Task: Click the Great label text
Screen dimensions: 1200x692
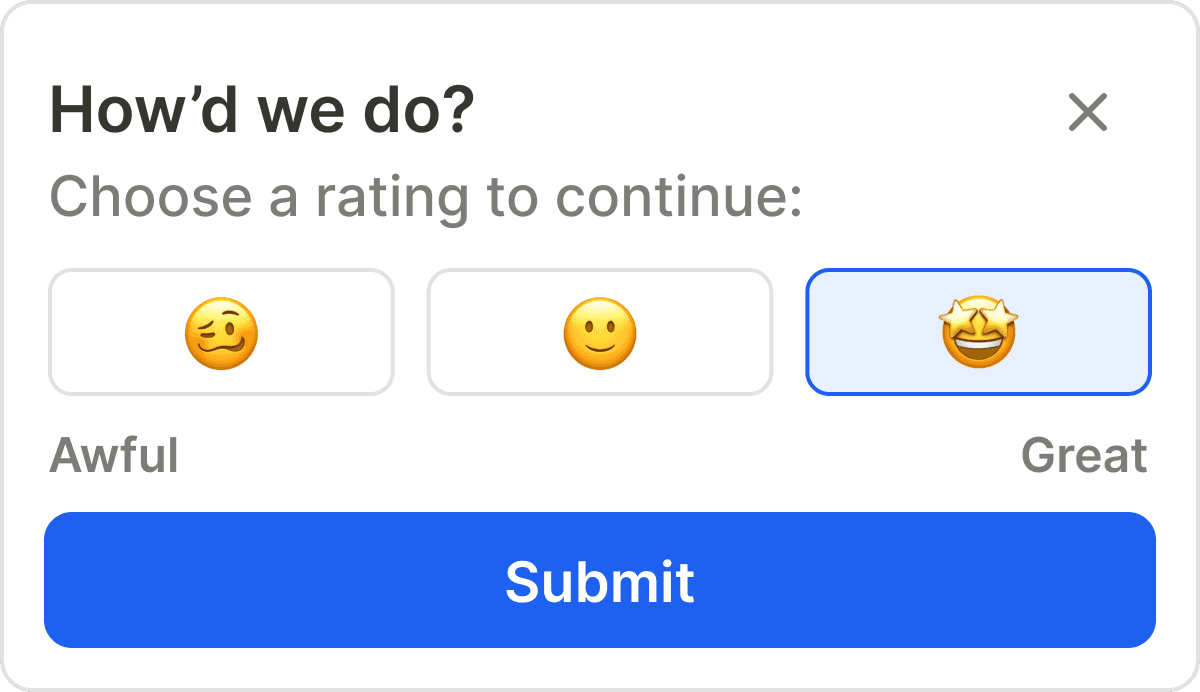Action: click(1085, 456)
